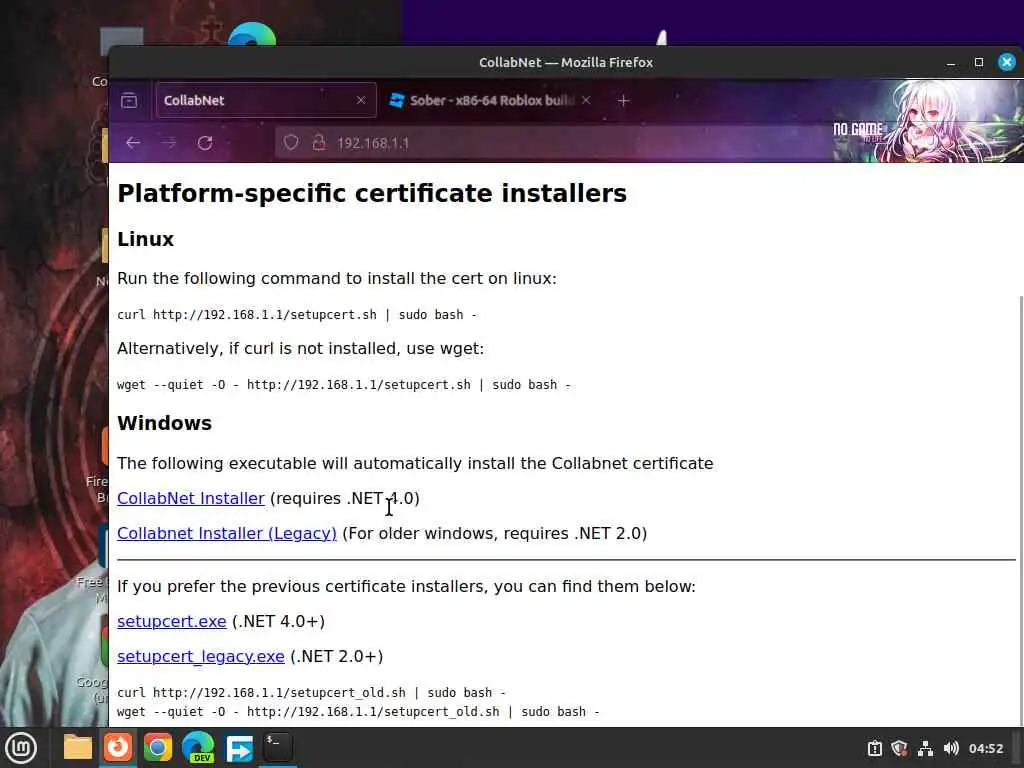Viewport: 1024px width, 768px height.
Task: Click the Firefox icon in the taskbar
Action: (118, 747)
